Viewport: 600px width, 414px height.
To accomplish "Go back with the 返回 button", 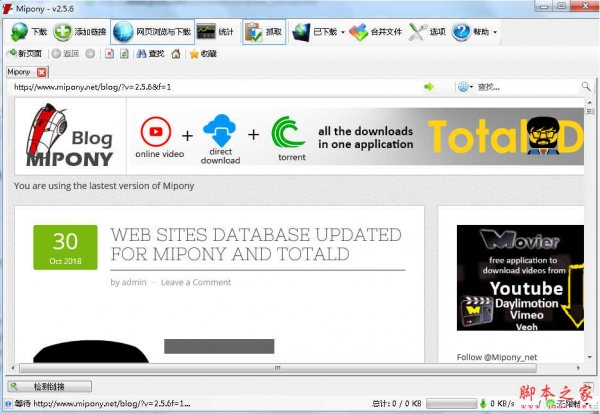I will [x=65, y=54].
